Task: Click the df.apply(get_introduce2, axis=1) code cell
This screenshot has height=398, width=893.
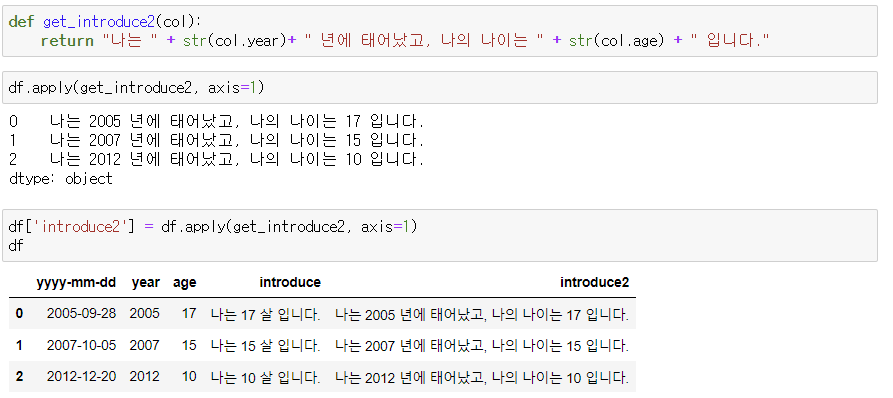Action: tap(440, 88)
